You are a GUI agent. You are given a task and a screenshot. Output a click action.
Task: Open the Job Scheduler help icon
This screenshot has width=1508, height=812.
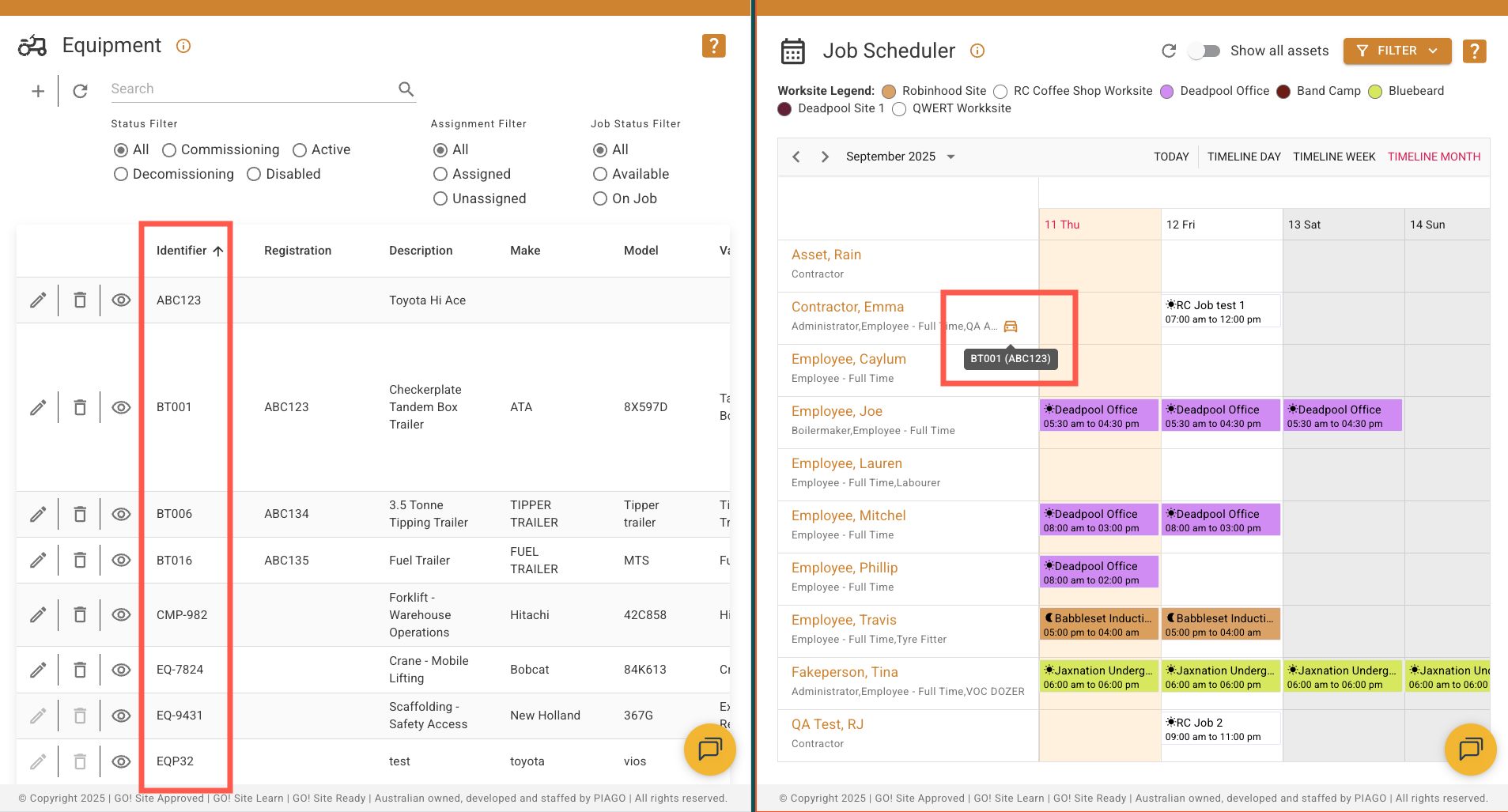point(1473,51)
